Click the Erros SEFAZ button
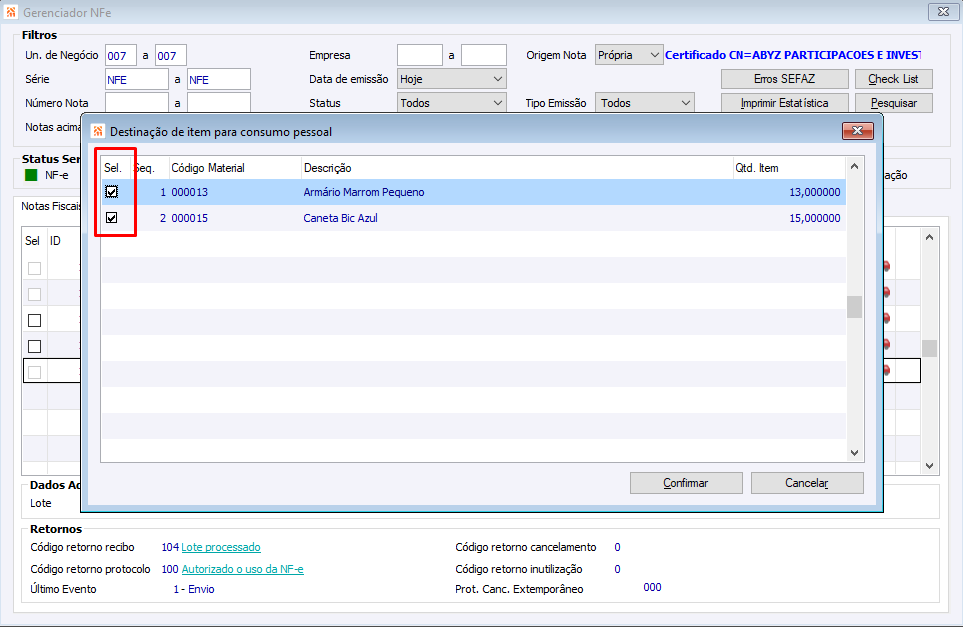 pos(784,79)
